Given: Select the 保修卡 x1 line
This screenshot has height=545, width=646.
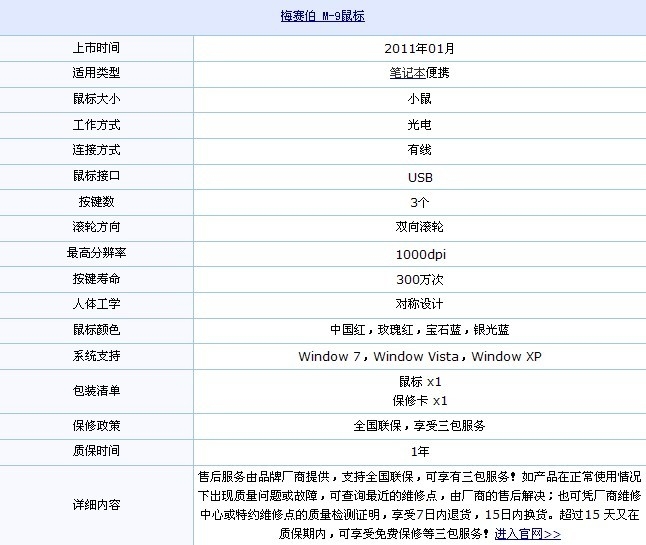Looking at the screenshot, I should [420, 400].
